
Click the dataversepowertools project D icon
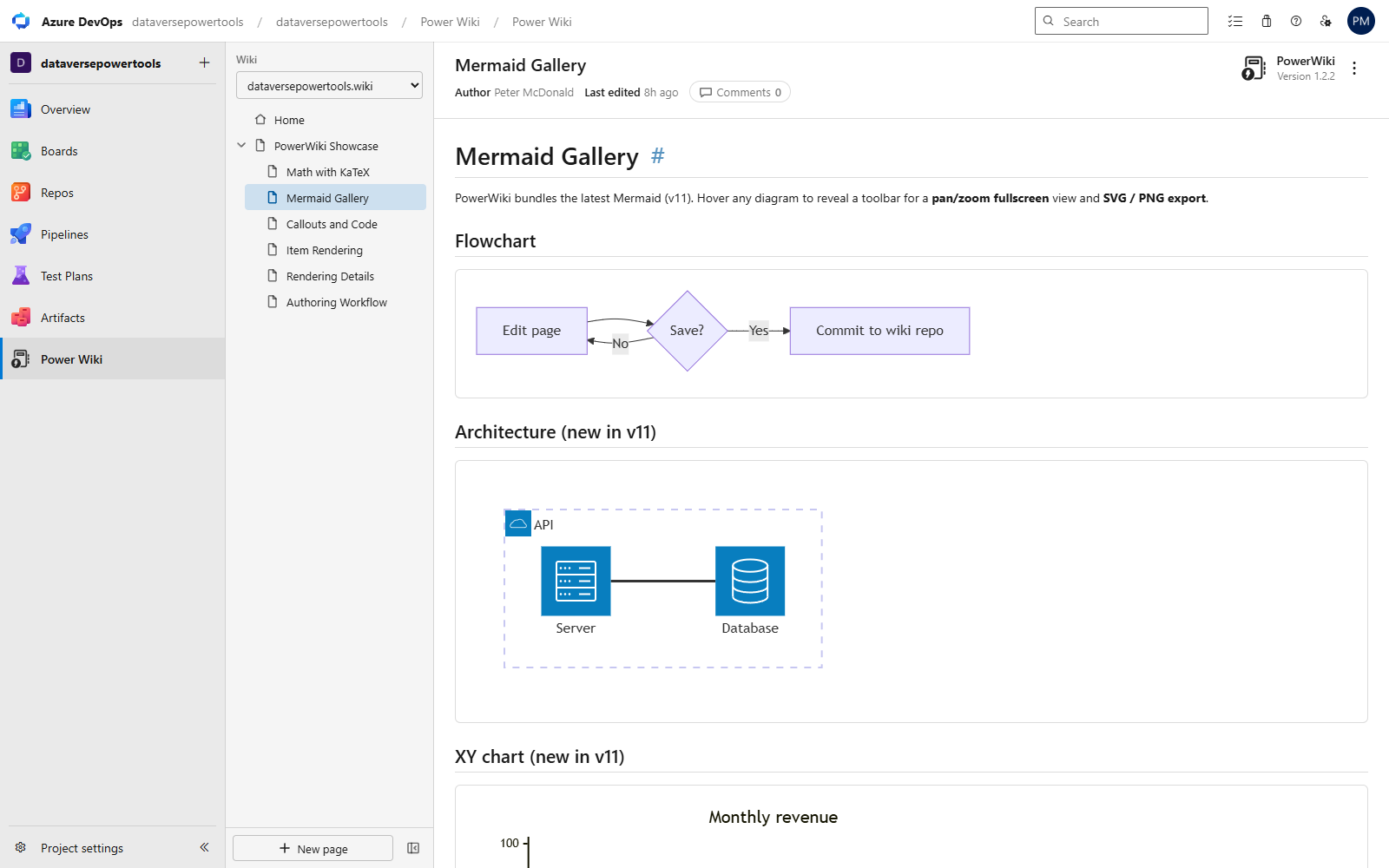pyautogui.click(x=21, y=62)
